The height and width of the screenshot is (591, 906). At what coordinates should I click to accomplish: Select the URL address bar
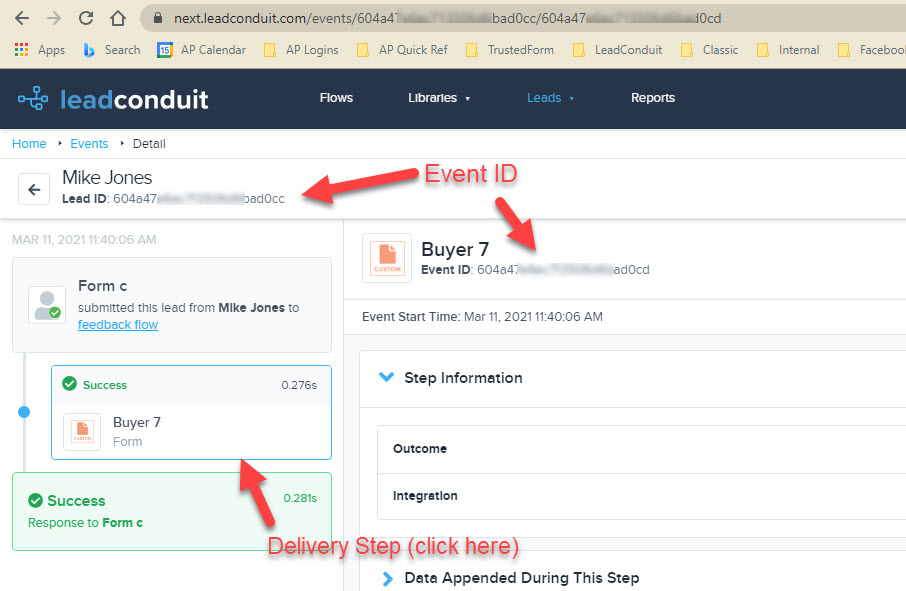pos(523,18)
